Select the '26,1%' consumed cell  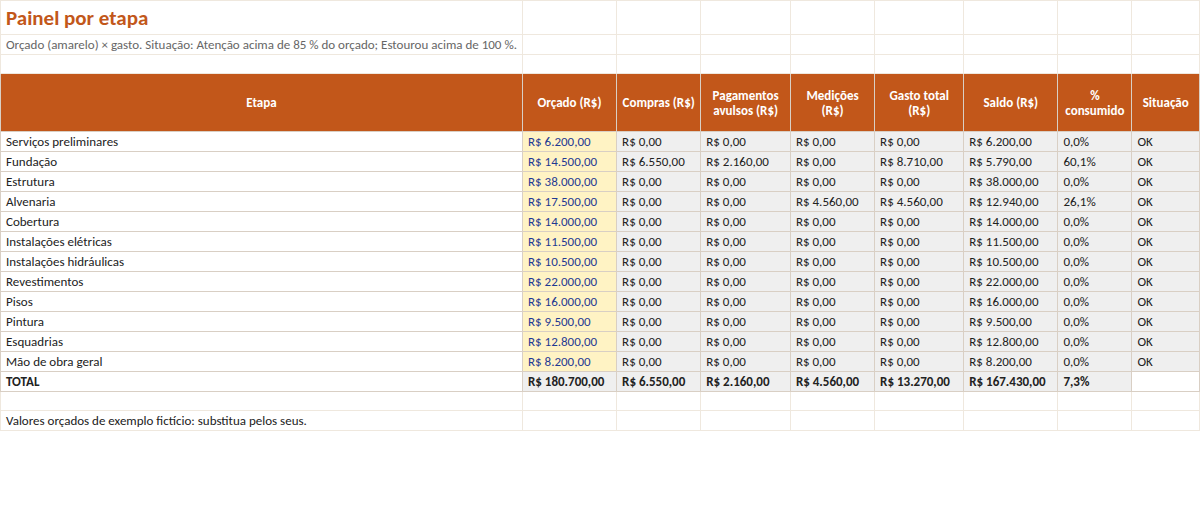(1094, 202)
